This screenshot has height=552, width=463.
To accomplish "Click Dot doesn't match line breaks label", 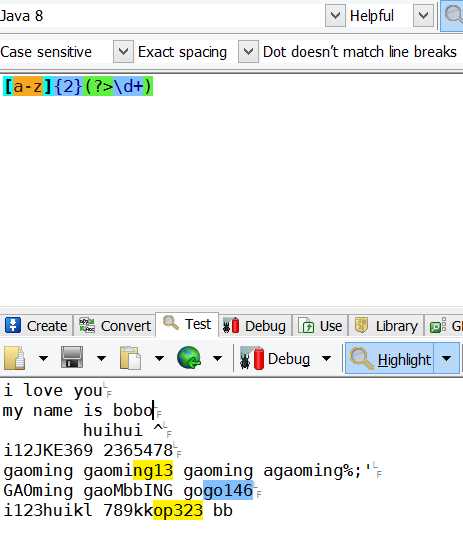I will click(359, 52).
